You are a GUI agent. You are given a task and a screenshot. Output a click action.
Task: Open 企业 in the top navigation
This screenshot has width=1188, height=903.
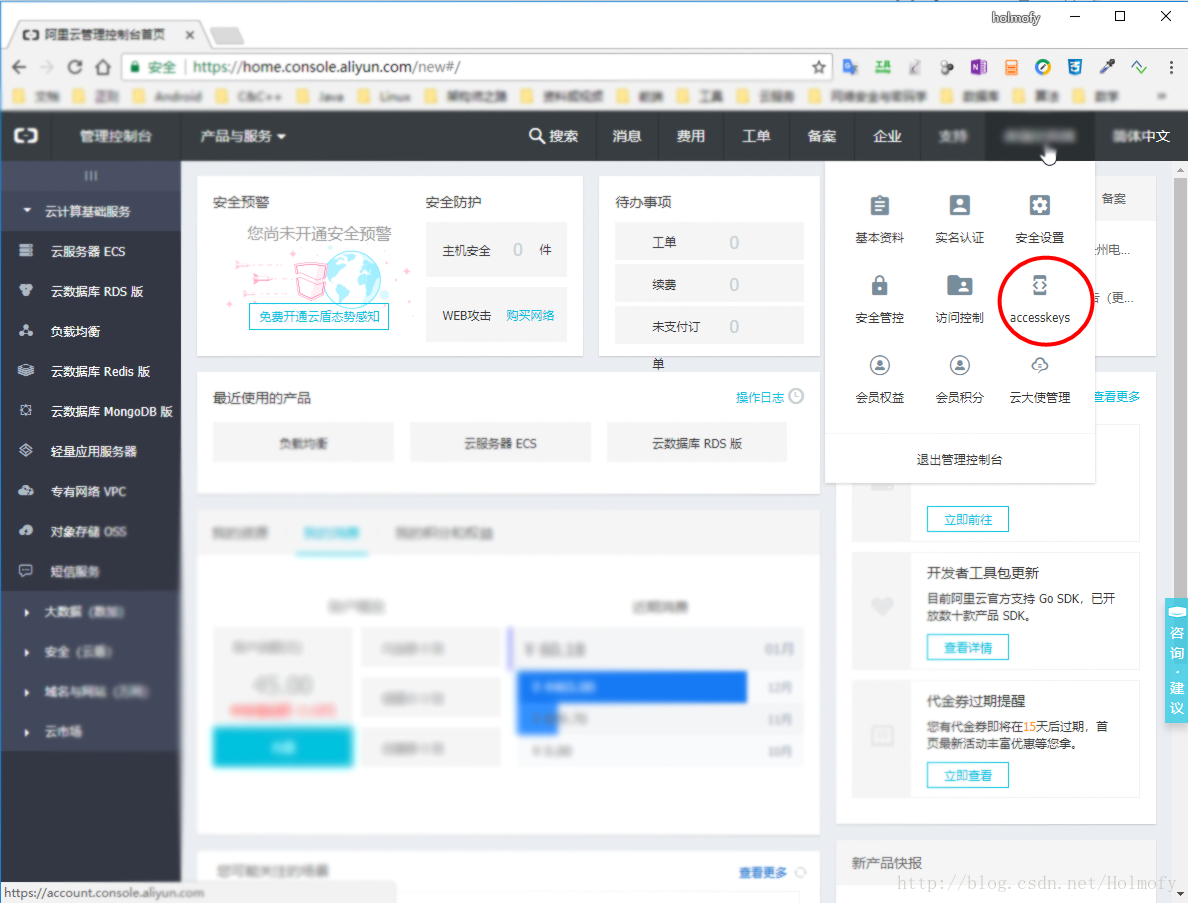click(887, 136)
